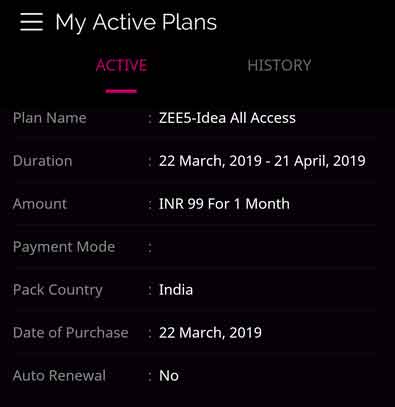Click the pink underline beneath ACTIVE
The height and width of the screenshot is (407, 395).
click(121, 91)
